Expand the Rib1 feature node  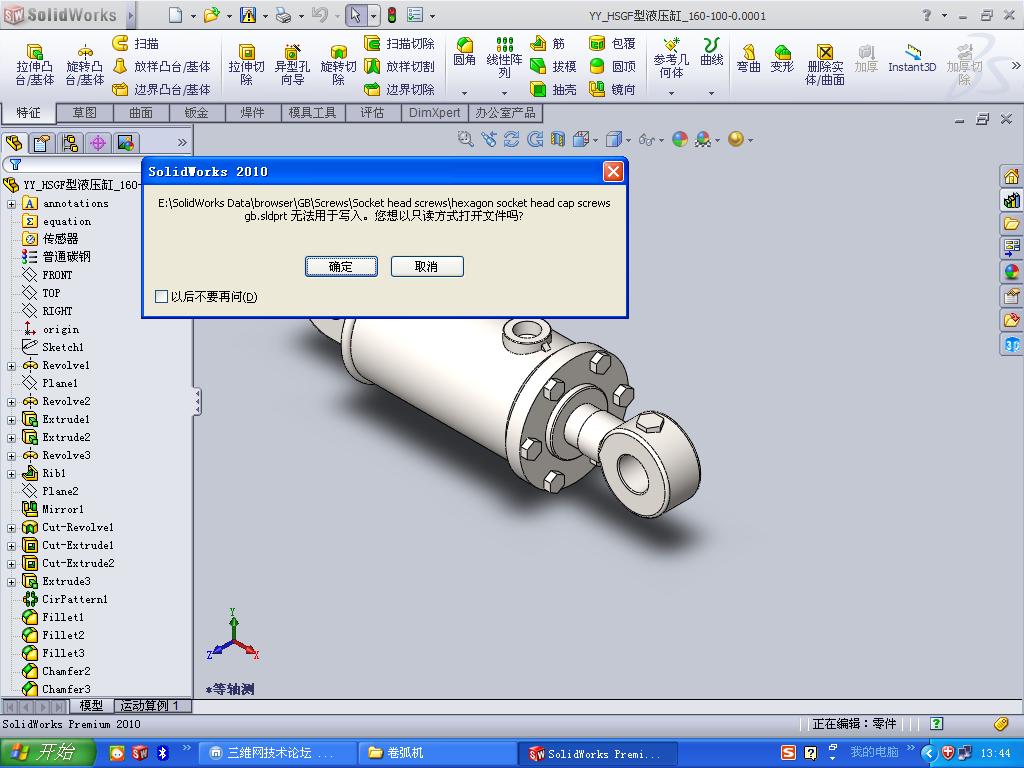pyautogui.click(x=12, y=474)
